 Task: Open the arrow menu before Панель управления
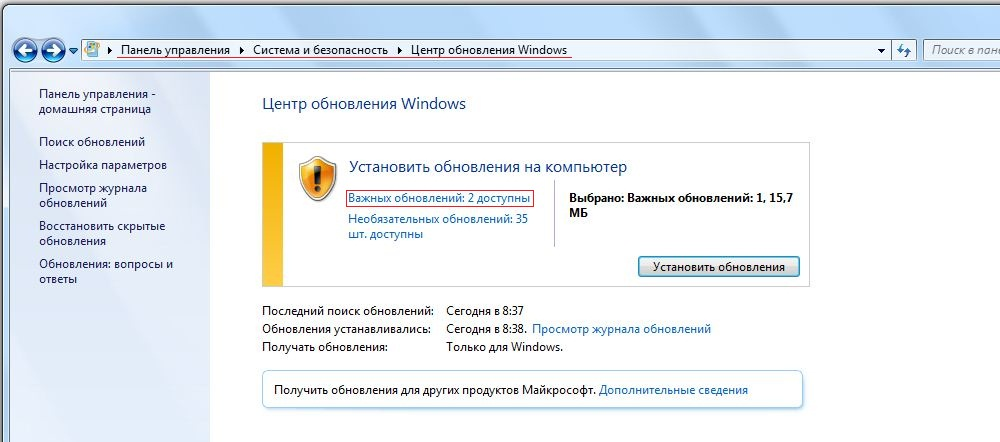(x=110, y=50)
